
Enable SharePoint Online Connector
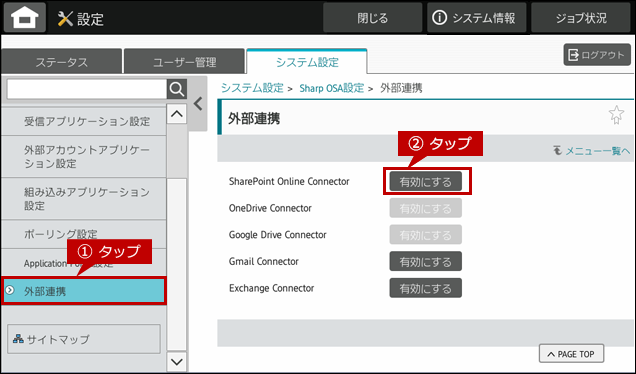pos(425,182)
